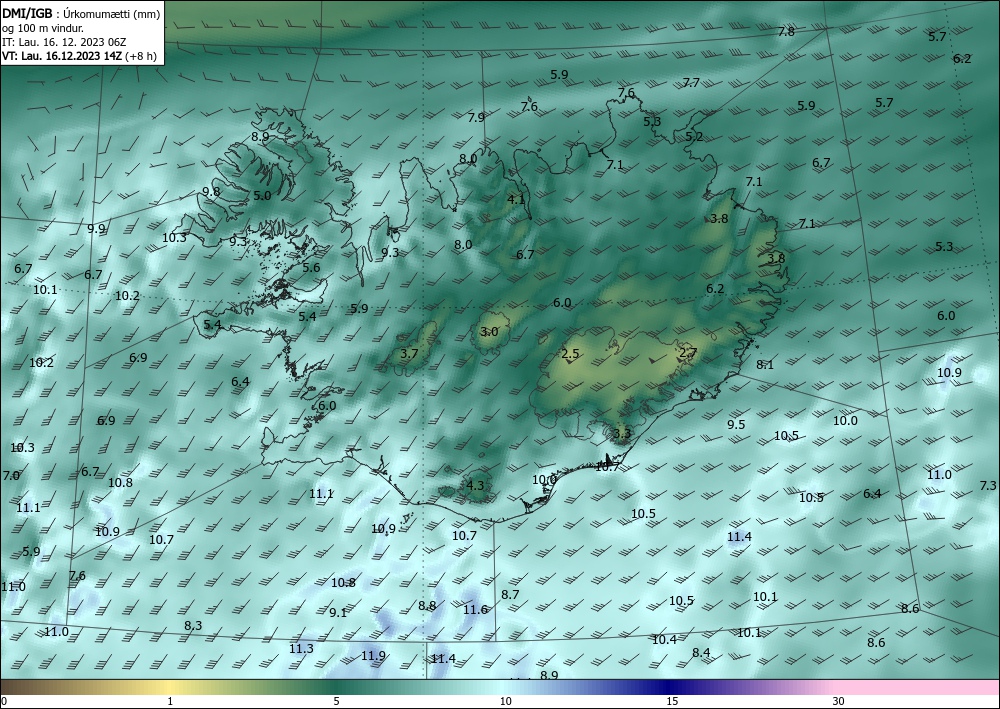Click the map value 9.8
1000x709 pixels.
211,191
